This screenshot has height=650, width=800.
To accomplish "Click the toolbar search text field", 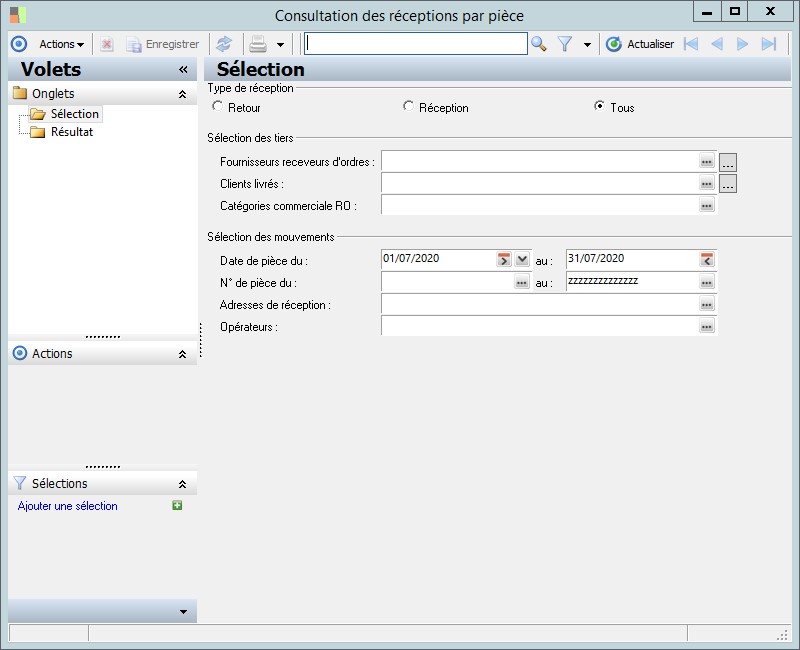I will pos(415,44).
